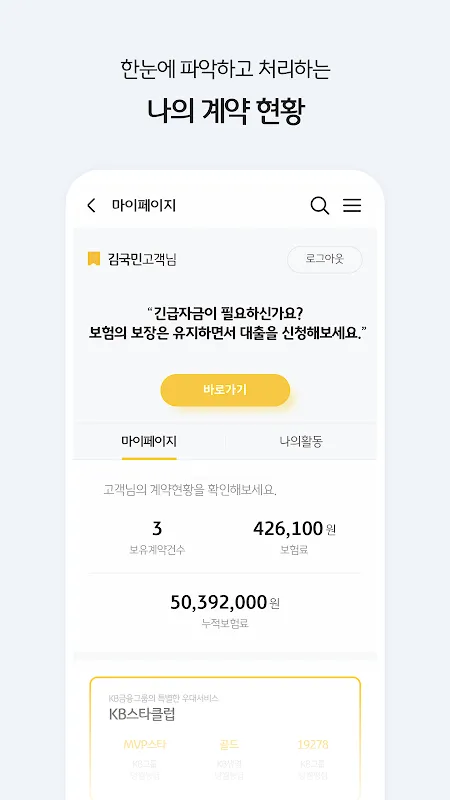Tap the 고객님의 계약현황을 확인해보세요 text
450x800 pixels.
tap(190, 491)
